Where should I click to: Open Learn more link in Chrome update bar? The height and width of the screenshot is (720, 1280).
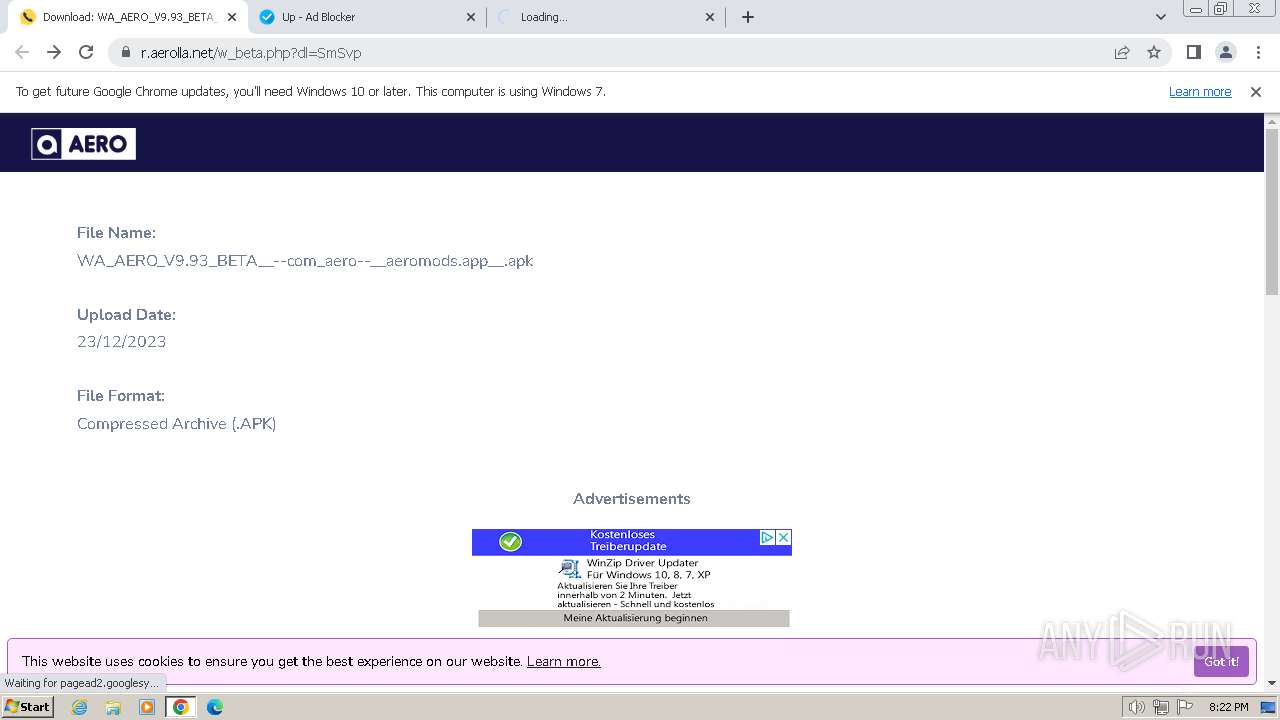[x=1200, y=92]
